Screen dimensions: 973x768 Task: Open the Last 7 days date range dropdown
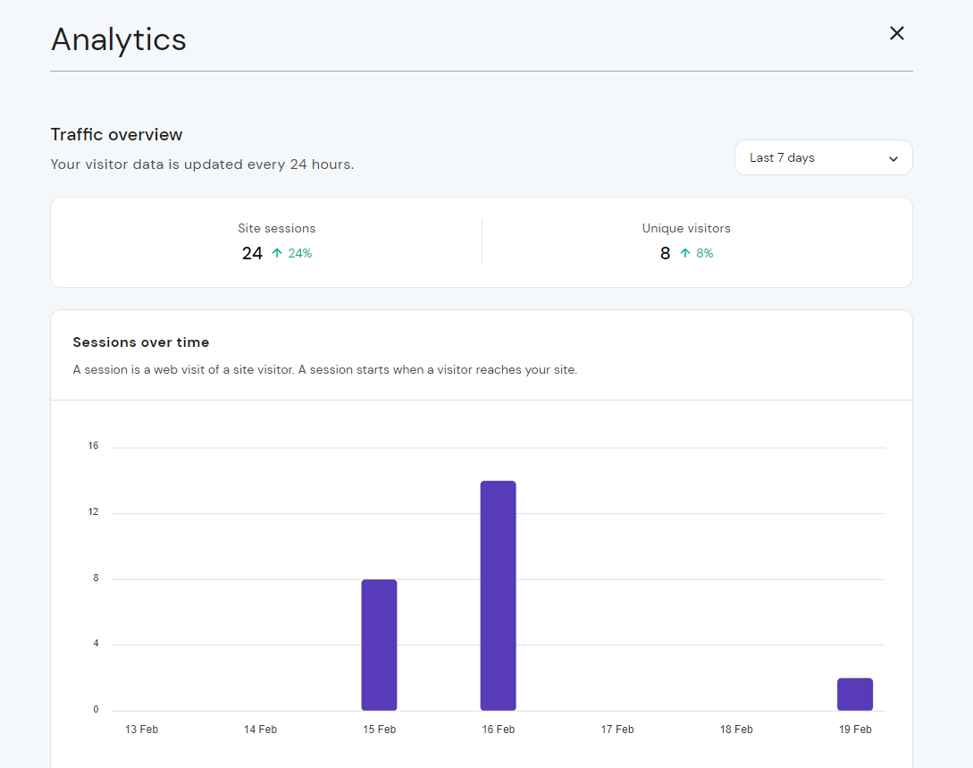pos(822,157)
